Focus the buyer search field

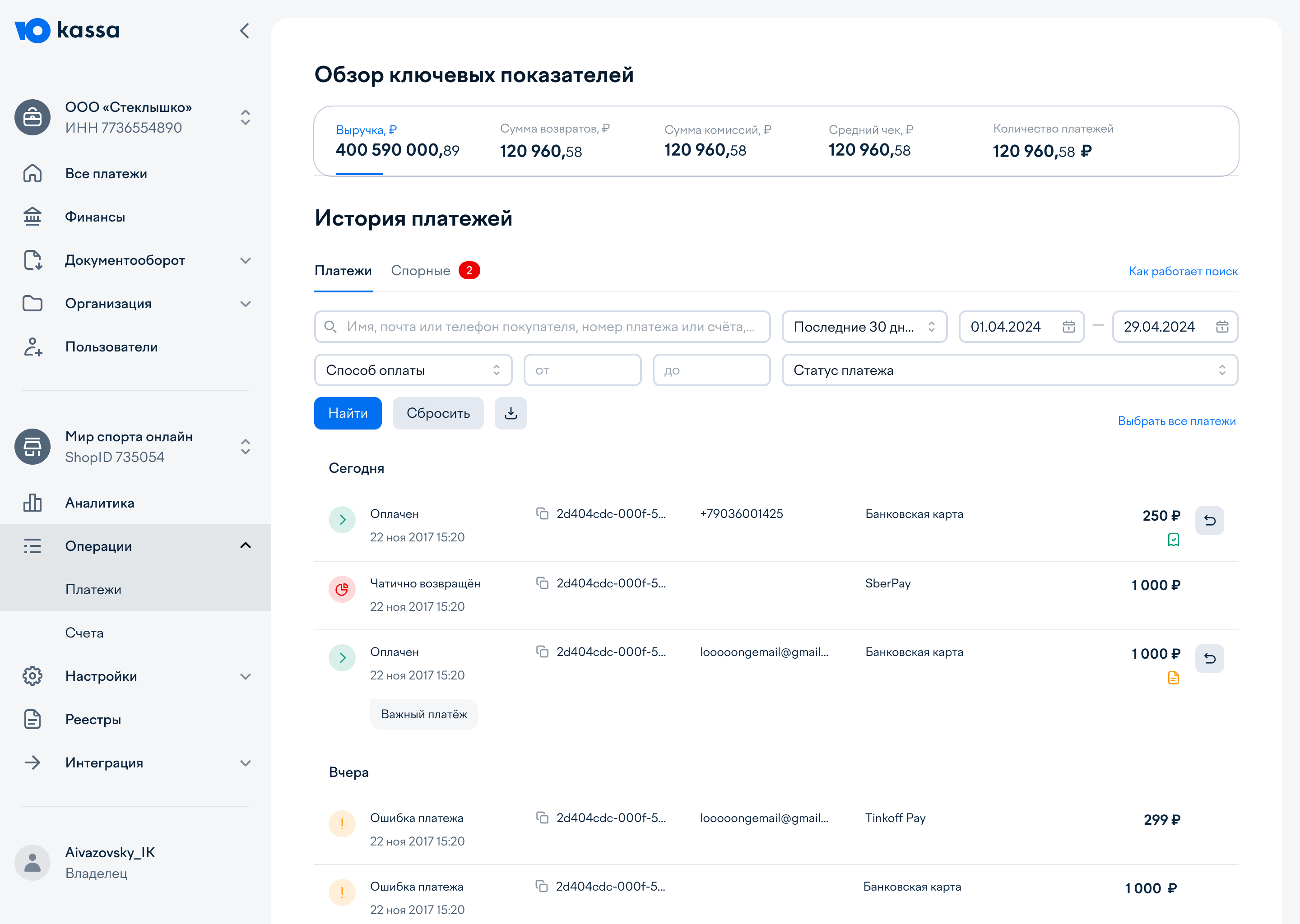[542, 327]
